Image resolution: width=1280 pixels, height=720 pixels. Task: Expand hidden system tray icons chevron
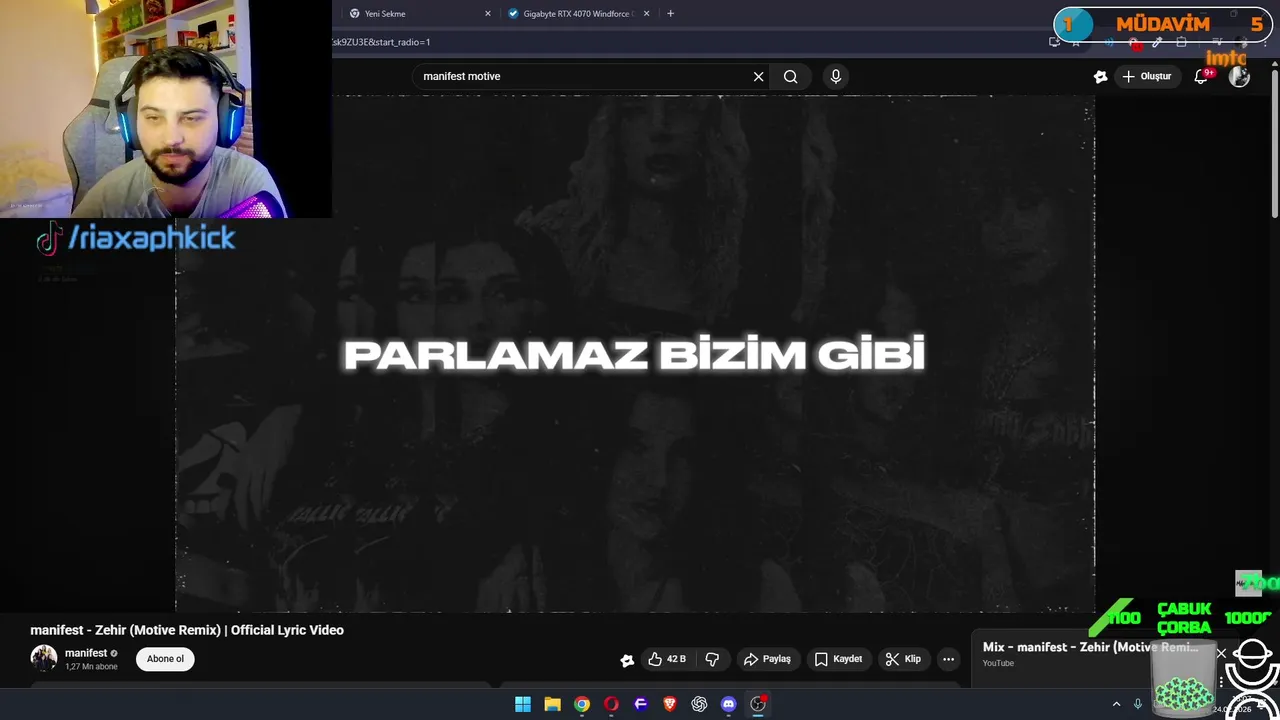pyautogui.click(x=1116, y=704)
